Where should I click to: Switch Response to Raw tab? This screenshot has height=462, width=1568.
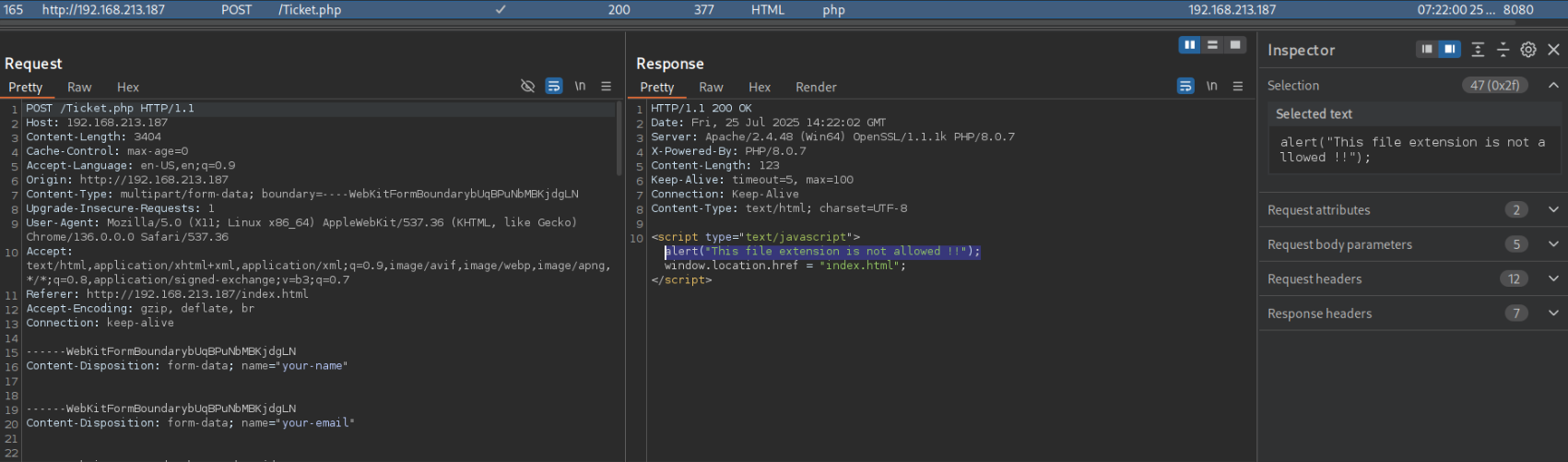tap(711, 87)
